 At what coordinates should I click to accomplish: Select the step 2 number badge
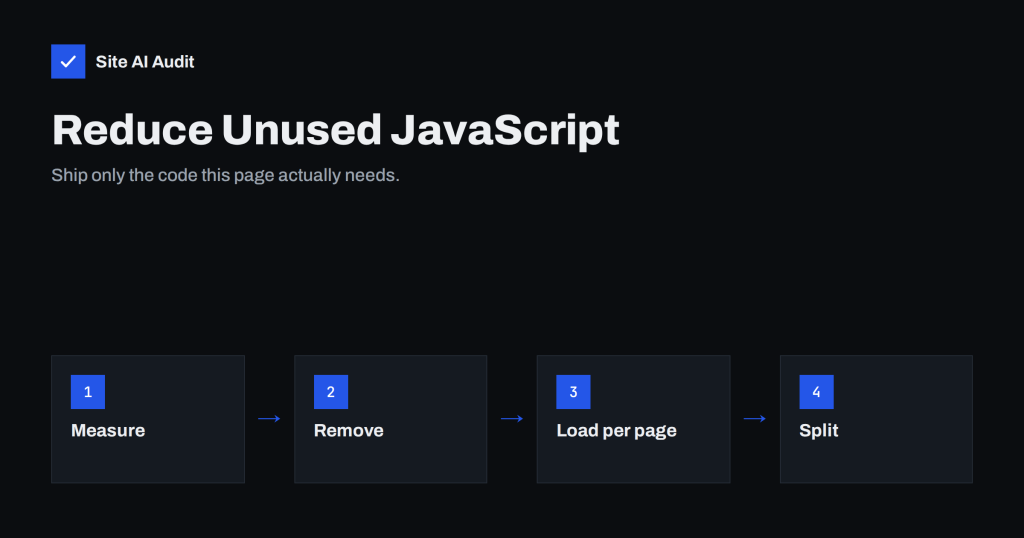[330, 392]
